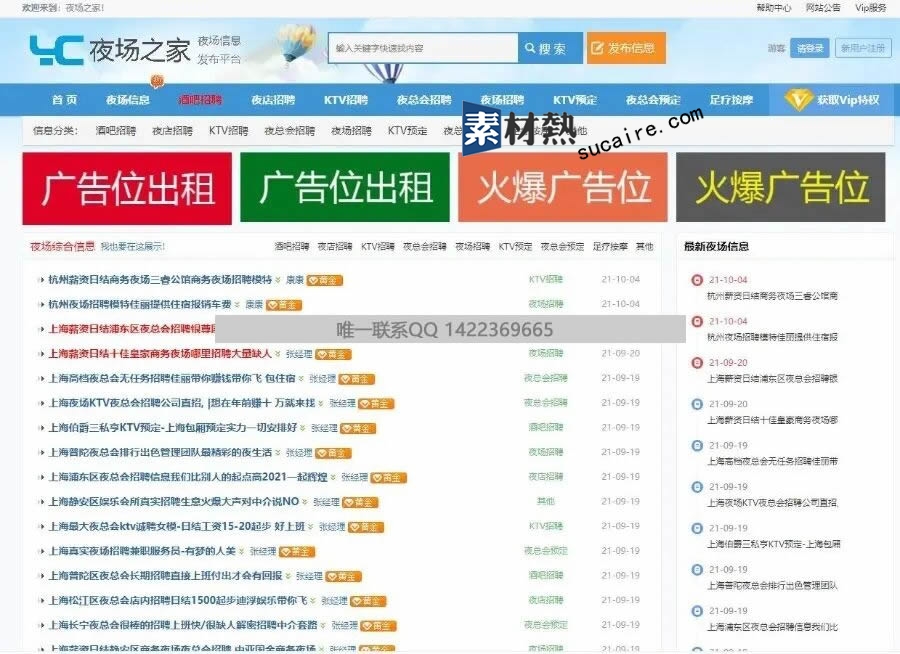Click the 新用户注册 register button

click(861, 48)
